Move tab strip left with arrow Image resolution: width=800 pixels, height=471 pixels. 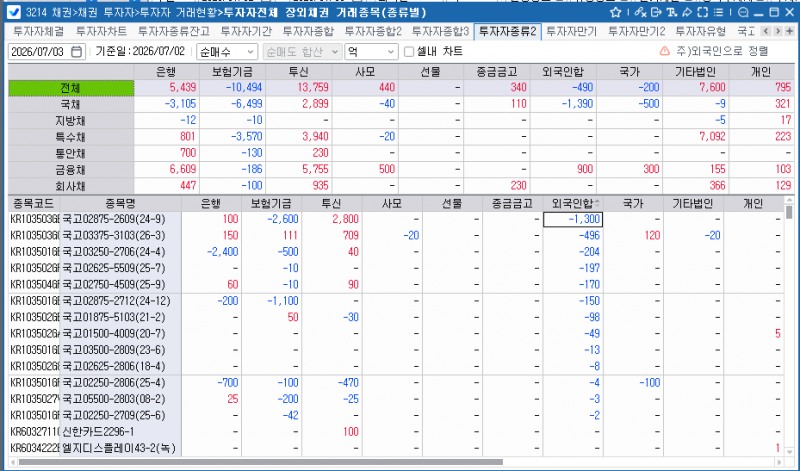tap(766, 31)
